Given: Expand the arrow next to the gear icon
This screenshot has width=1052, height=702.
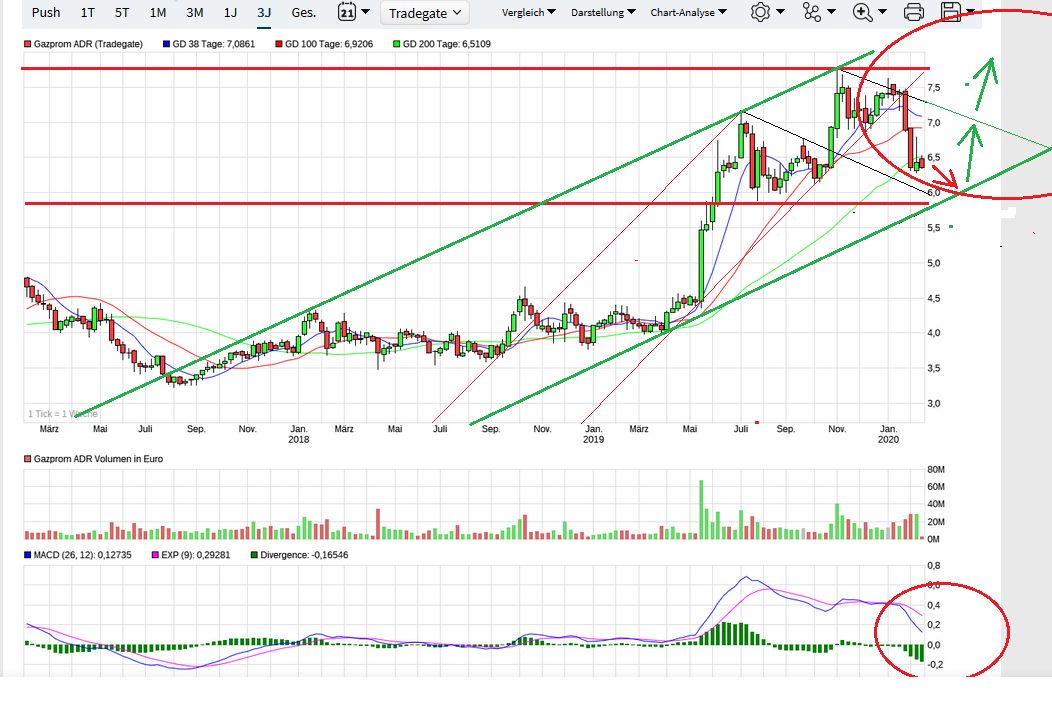Looking at the screenshot, I should [x=780, y=11].
